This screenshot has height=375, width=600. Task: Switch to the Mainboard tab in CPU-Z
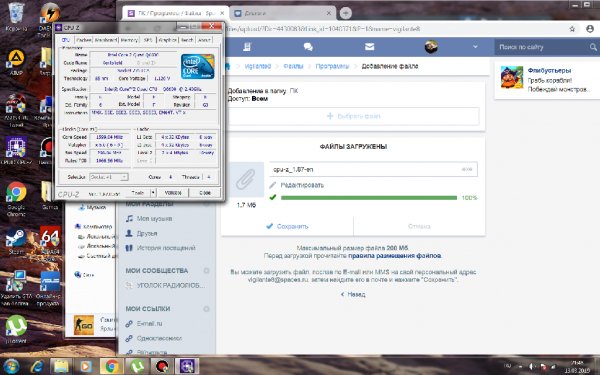pyautogui.click(x=106, y=40)
